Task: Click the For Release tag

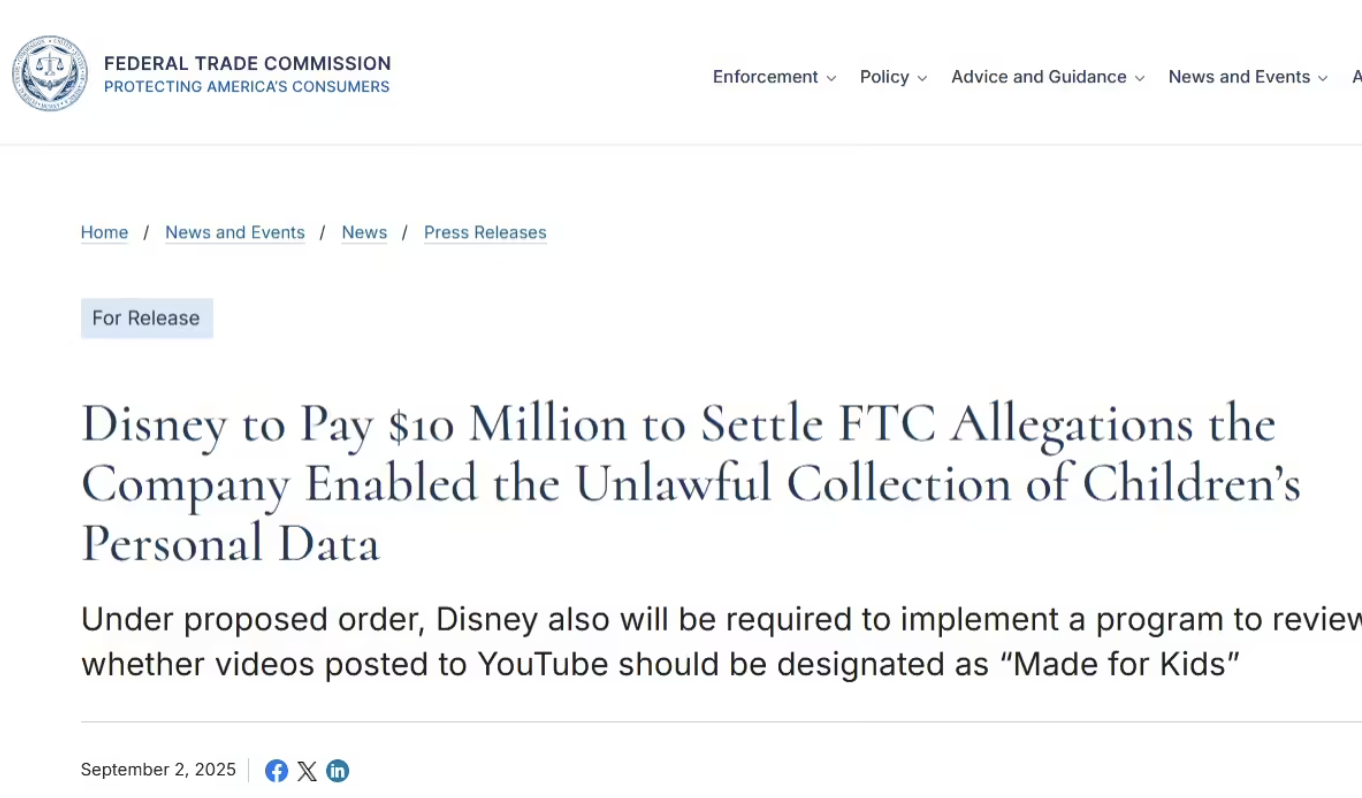Action: click(146, 318)
